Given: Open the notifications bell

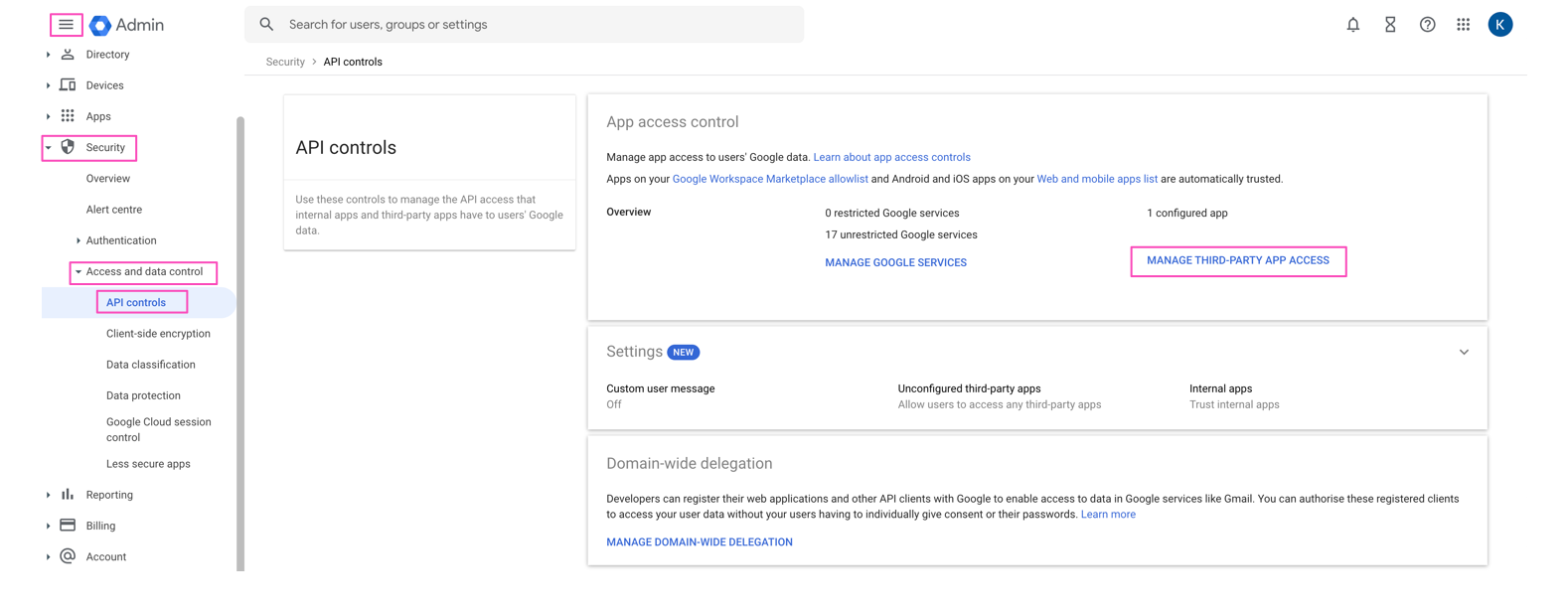Looking at the screenshot, I should click(x=1352, y=25).
